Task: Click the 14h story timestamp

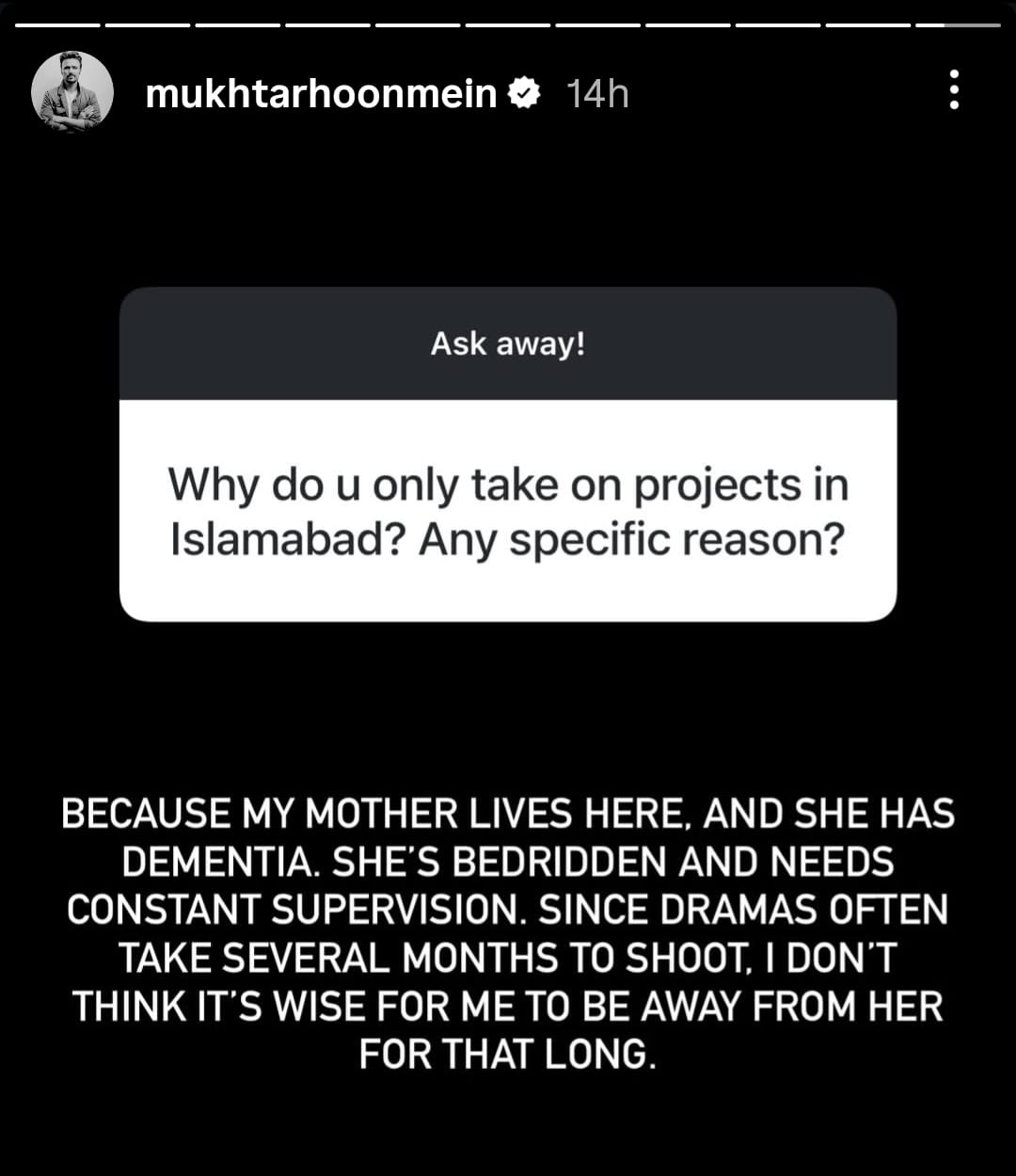Action: (597, 94)
